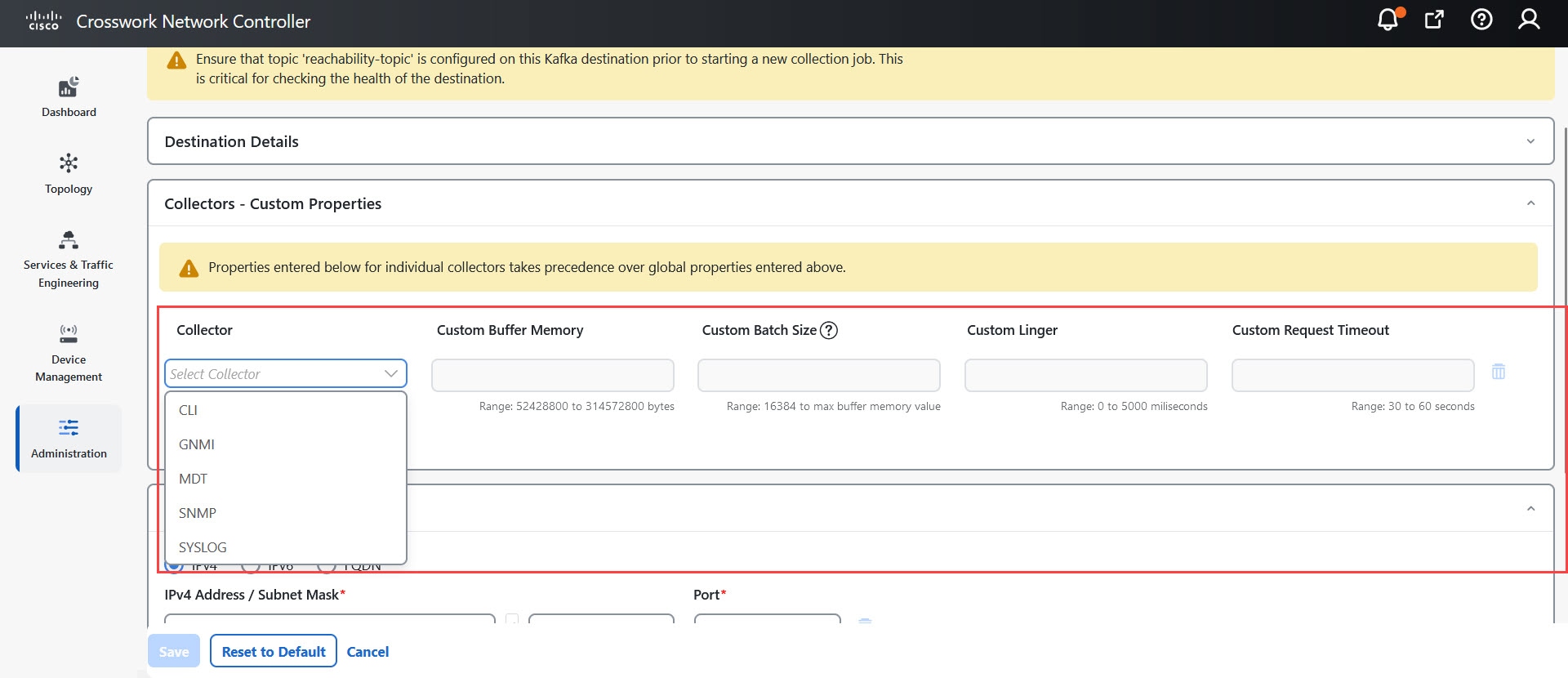Open the Select Collector dropdown
1568x678 pixels.
coord(286,373)
